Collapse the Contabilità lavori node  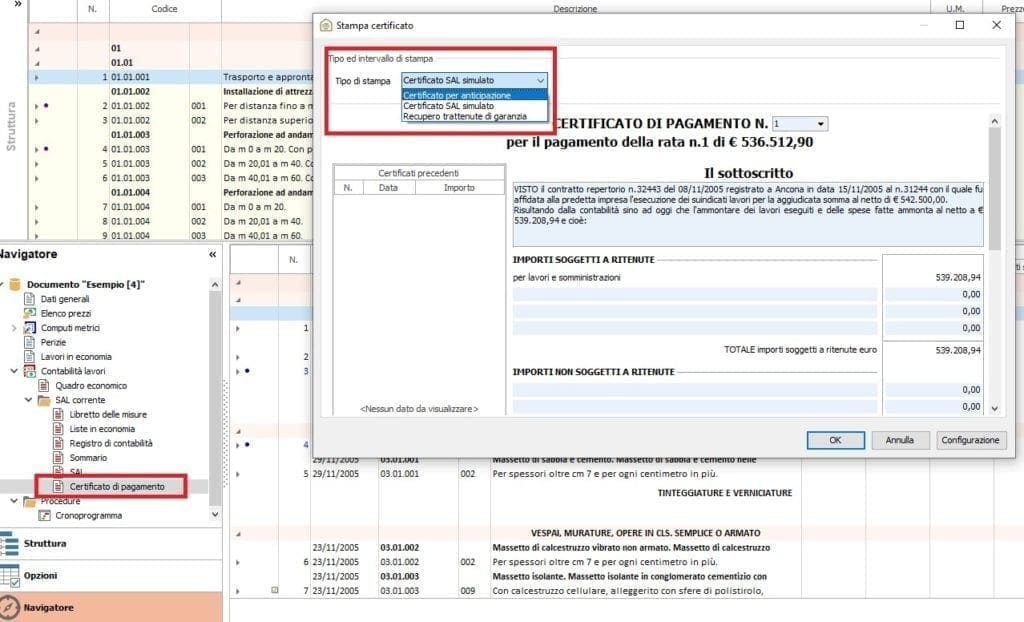click(x=14, y=371)
